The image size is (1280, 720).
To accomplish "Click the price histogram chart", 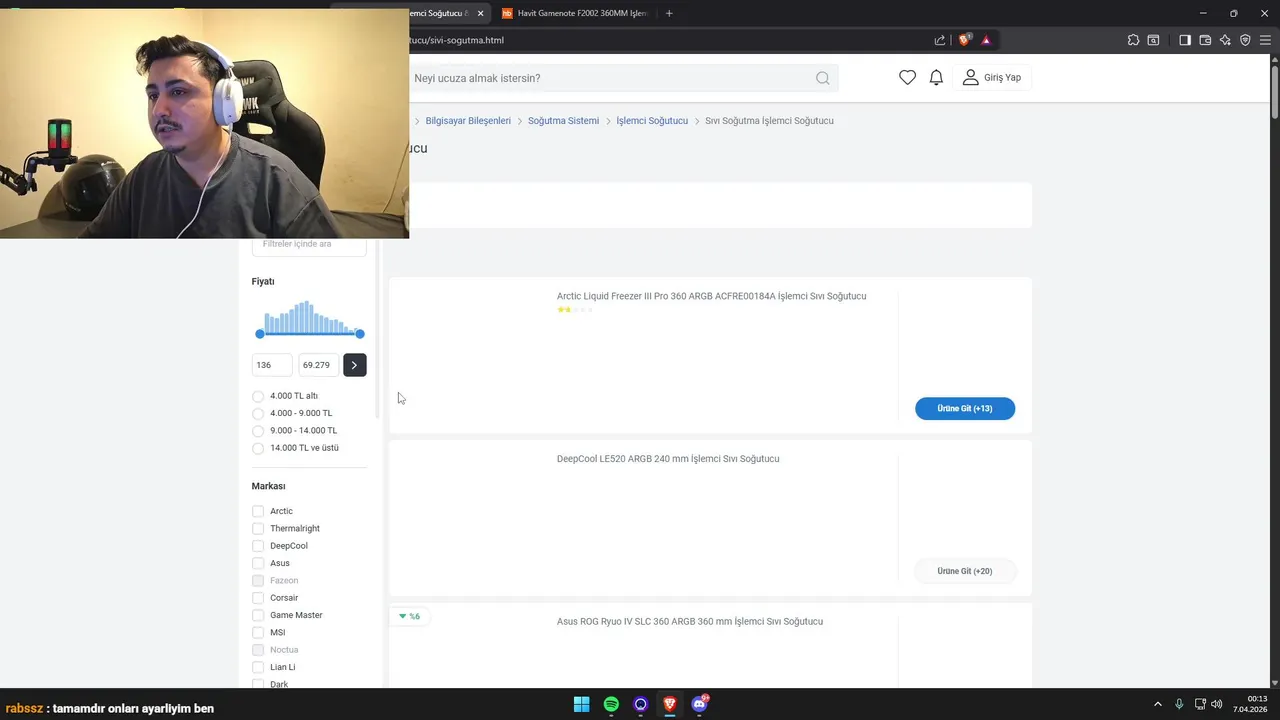I will 310,316.
